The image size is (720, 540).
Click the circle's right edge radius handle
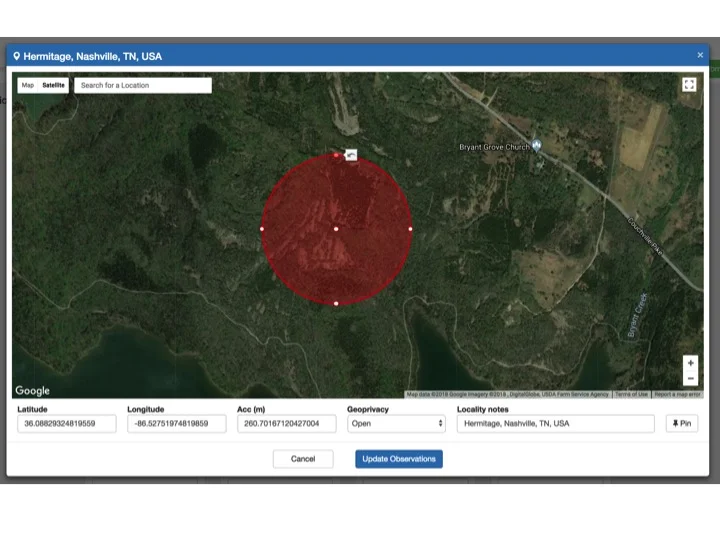click(x=410, y=229)
